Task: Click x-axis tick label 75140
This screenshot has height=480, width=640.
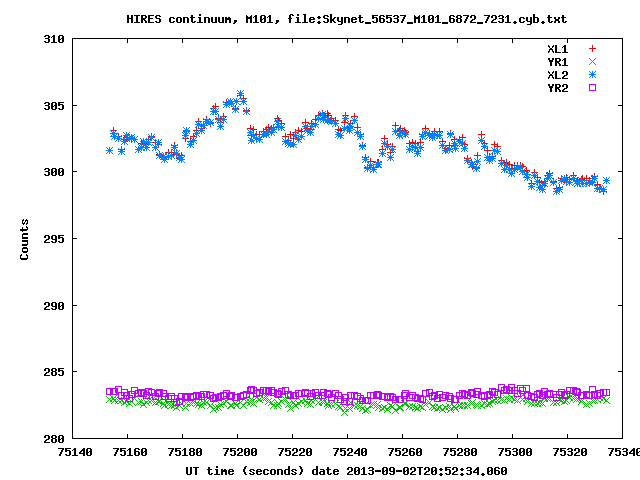Action: [x=75, y=452]
